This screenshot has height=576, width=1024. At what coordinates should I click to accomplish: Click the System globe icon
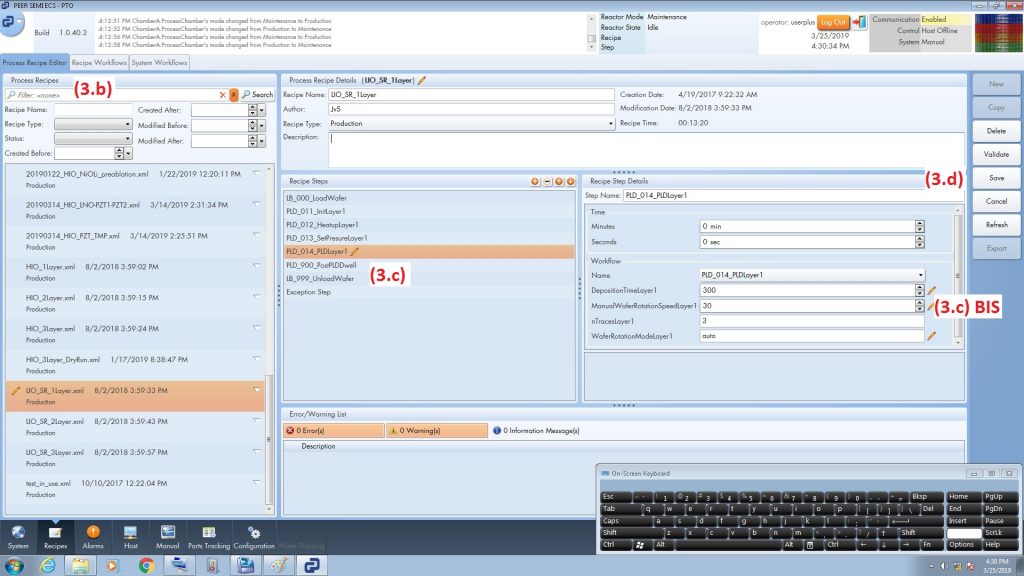pos(18,536)
